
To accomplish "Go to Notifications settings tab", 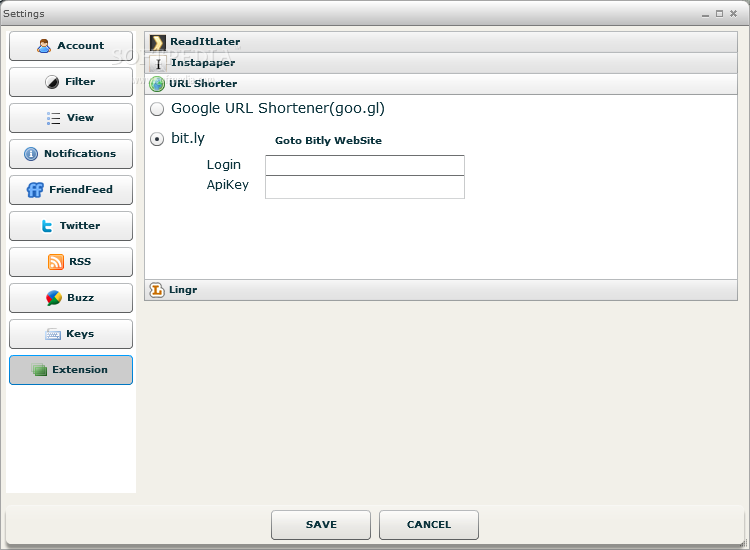I will point(71,154).
